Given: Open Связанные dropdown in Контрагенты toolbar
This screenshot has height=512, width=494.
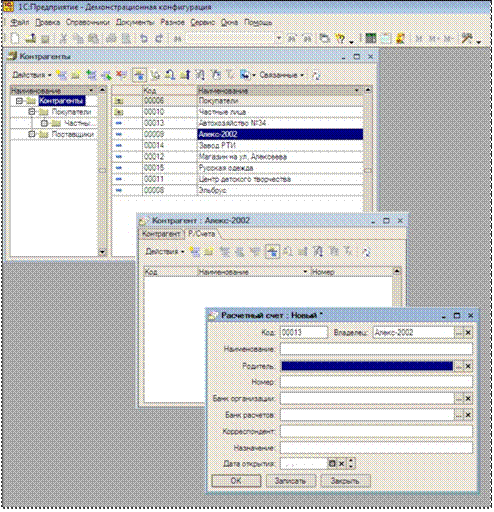Looking at the screenshot, I should [x=282, y=75].
